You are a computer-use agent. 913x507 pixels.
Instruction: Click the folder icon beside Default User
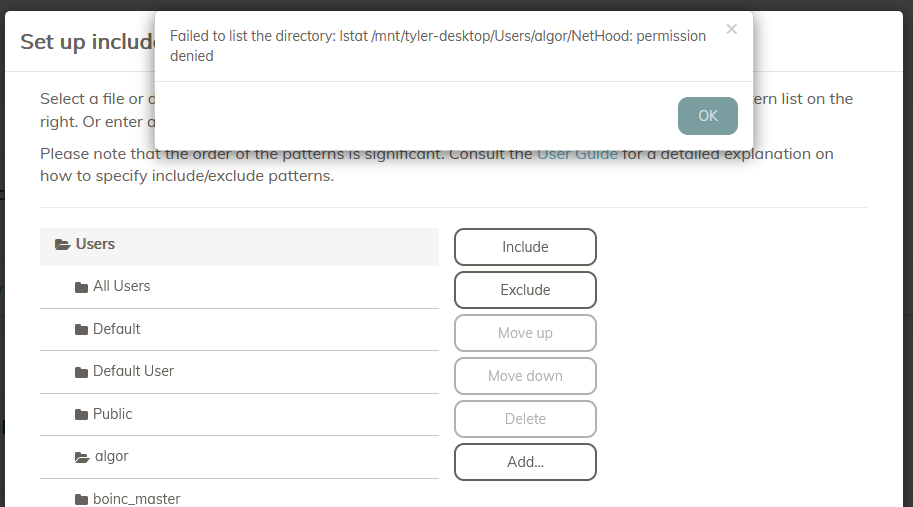point(82,372)
